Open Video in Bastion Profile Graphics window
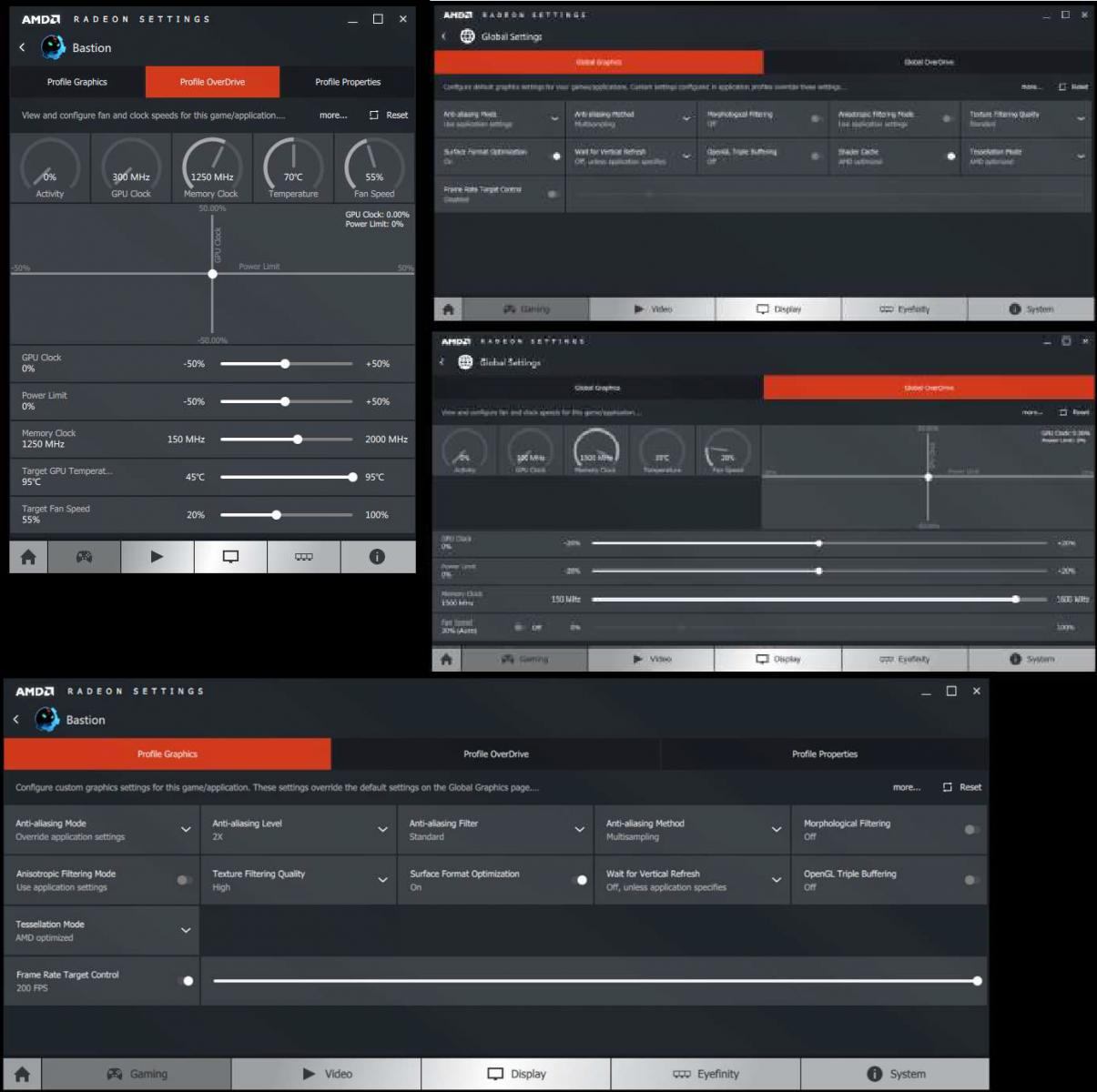 pos(326,1074)
